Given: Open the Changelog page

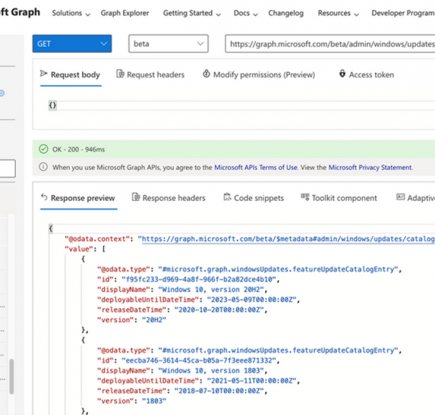Looking at the screenshot, I should click(x=286, y=13).
